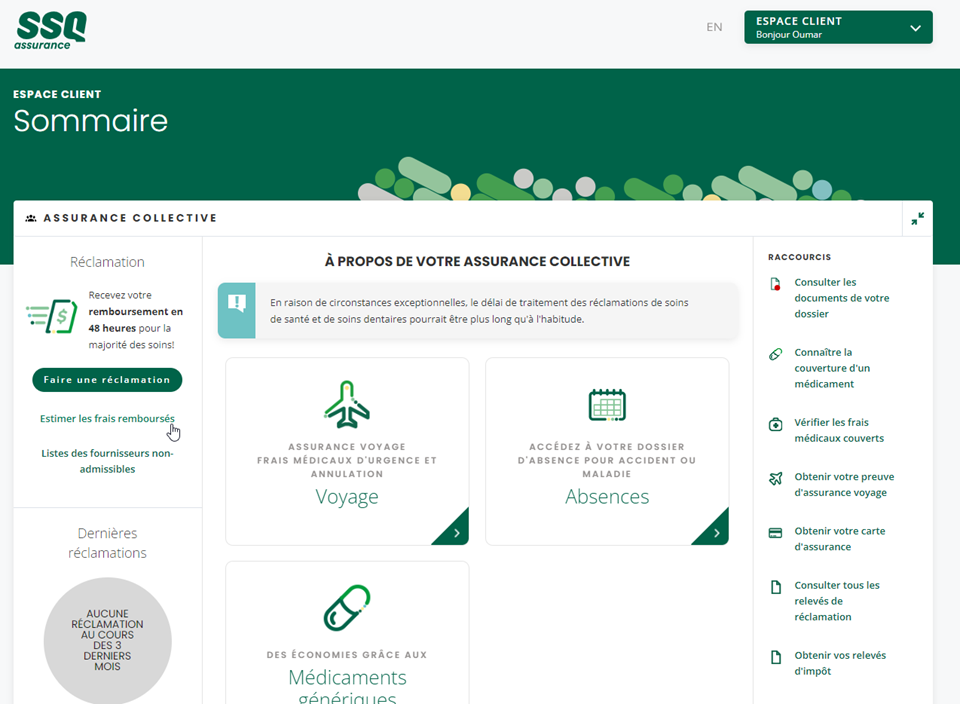The height and width of the screenshot is (704, 960).
Task: Click the travel airplane shortcut icon
Action: pos(775,478)
